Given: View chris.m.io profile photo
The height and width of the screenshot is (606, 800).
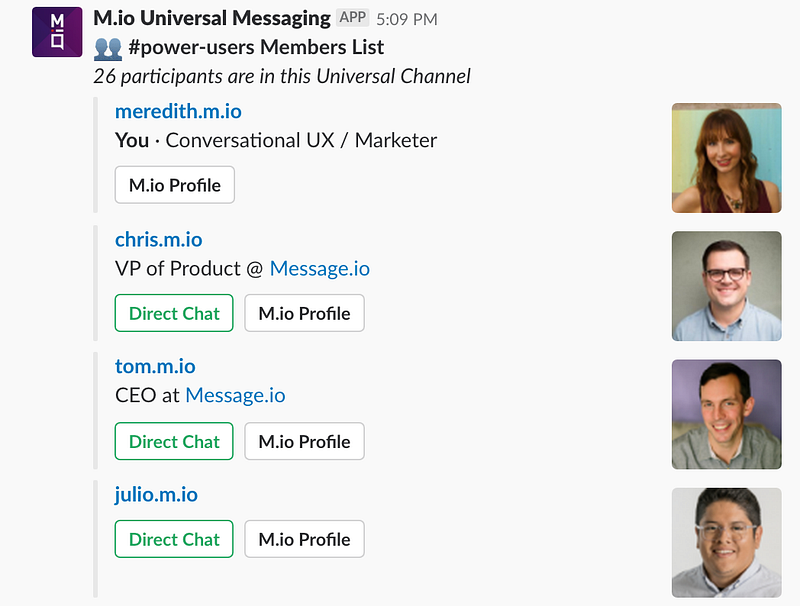Looking at the screenshot, I should click(x=726, y=286).
